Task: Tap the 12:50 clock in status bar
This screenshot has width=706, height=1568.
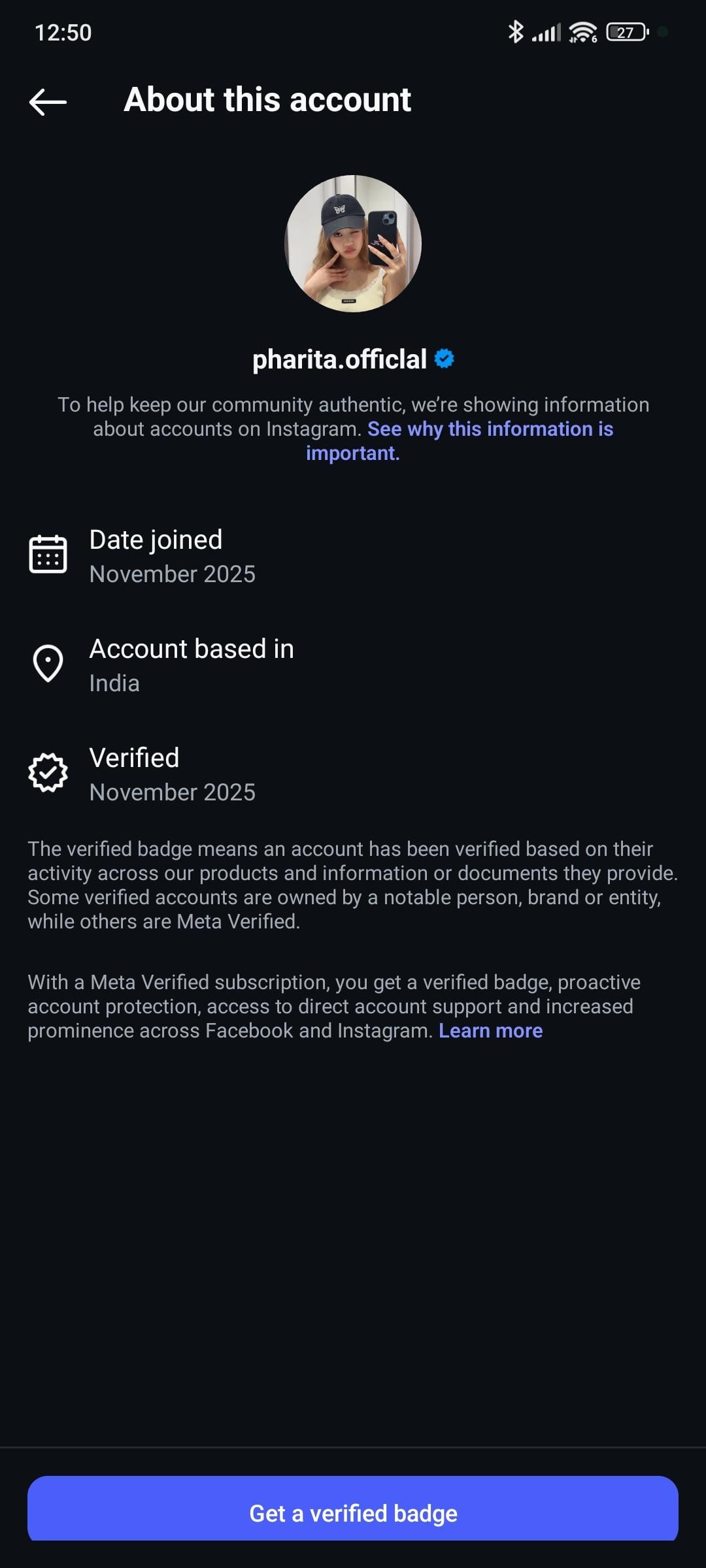Action: [63, 33]
